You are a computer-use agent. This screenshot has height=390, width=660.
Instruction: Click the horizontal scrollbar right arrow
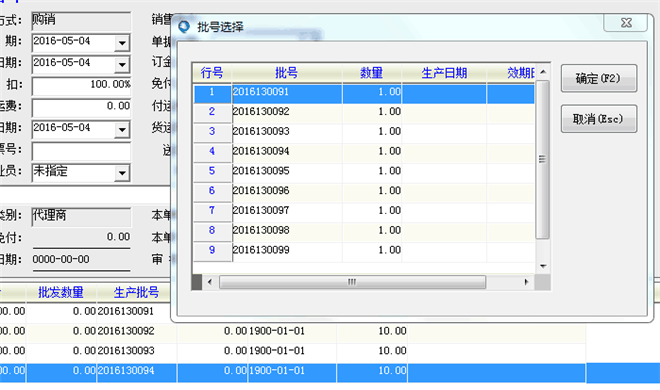[526, 282]
